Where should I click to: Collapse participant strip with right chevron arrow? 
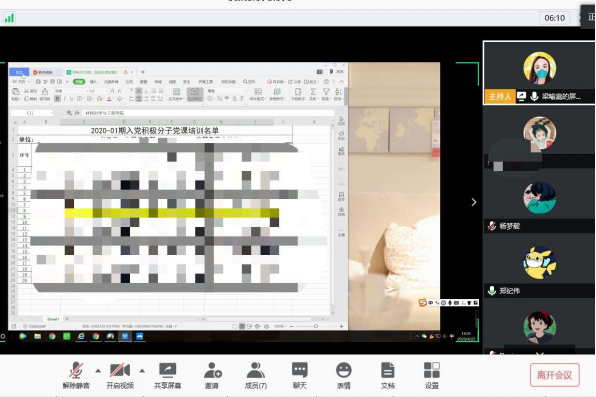474,202
